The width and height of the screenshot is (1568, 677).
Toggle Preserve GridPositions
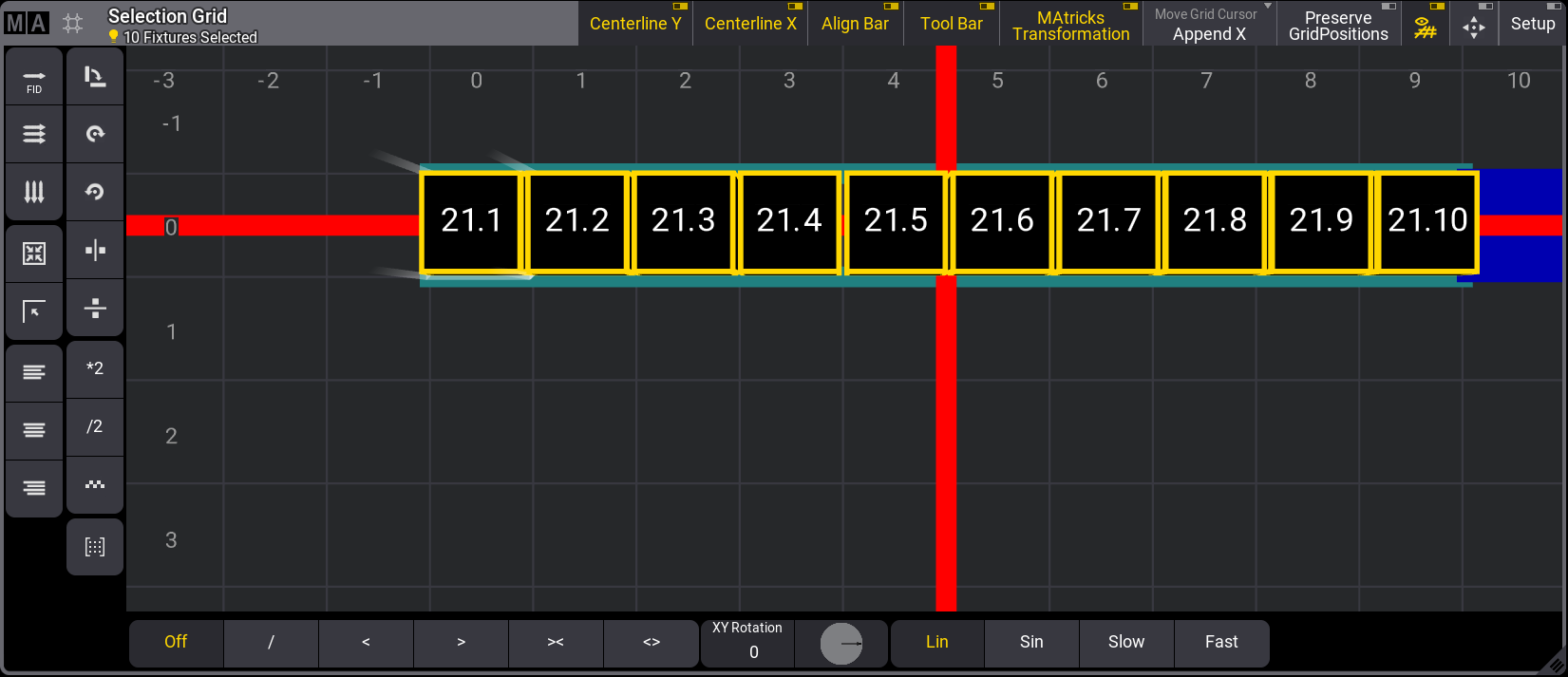click(1337, 25)
